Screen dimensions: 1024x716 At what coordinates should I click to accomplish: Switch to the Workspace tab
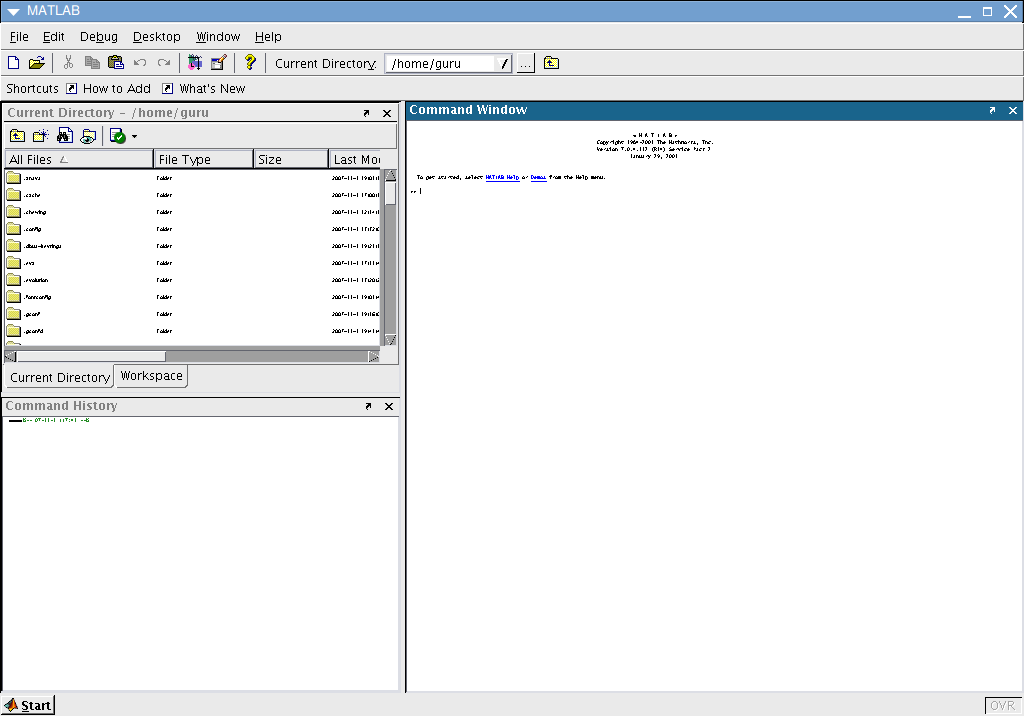[x=152, y=376]
